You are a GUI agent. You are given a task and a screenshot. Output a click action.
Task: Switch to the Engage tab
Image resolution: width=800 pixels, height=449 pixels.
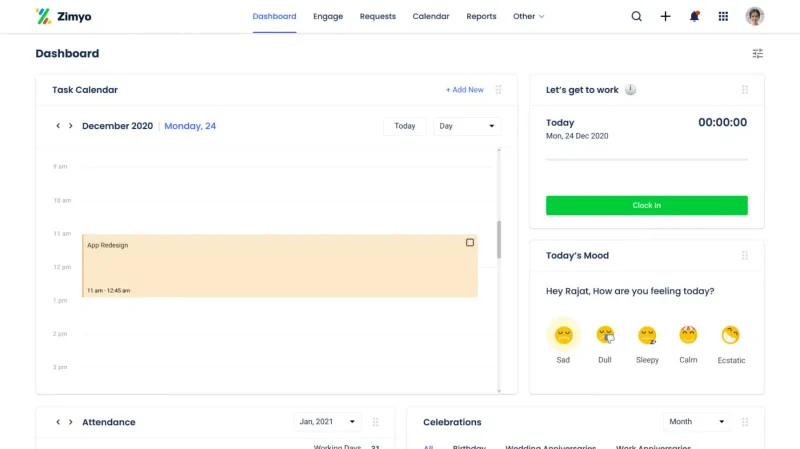[x=328, y=16]
